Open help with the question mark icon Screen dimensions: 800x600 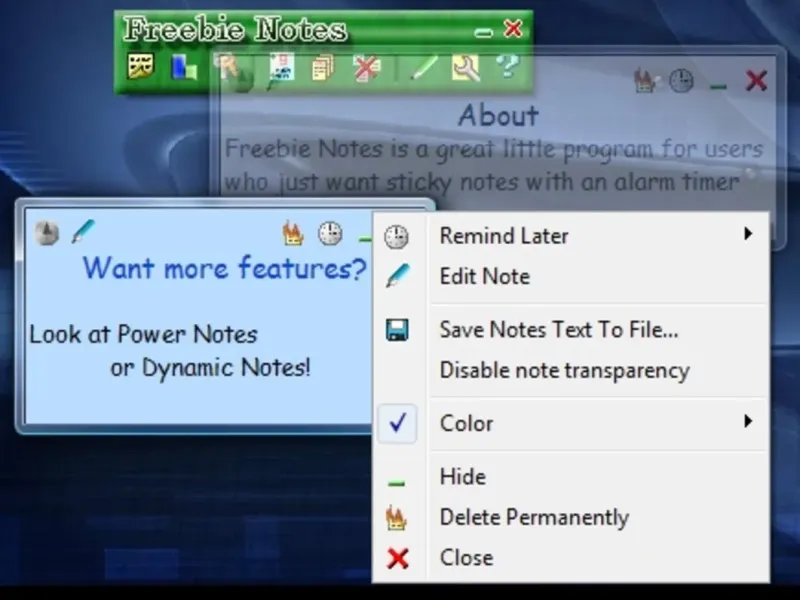[x=508, y=67]
